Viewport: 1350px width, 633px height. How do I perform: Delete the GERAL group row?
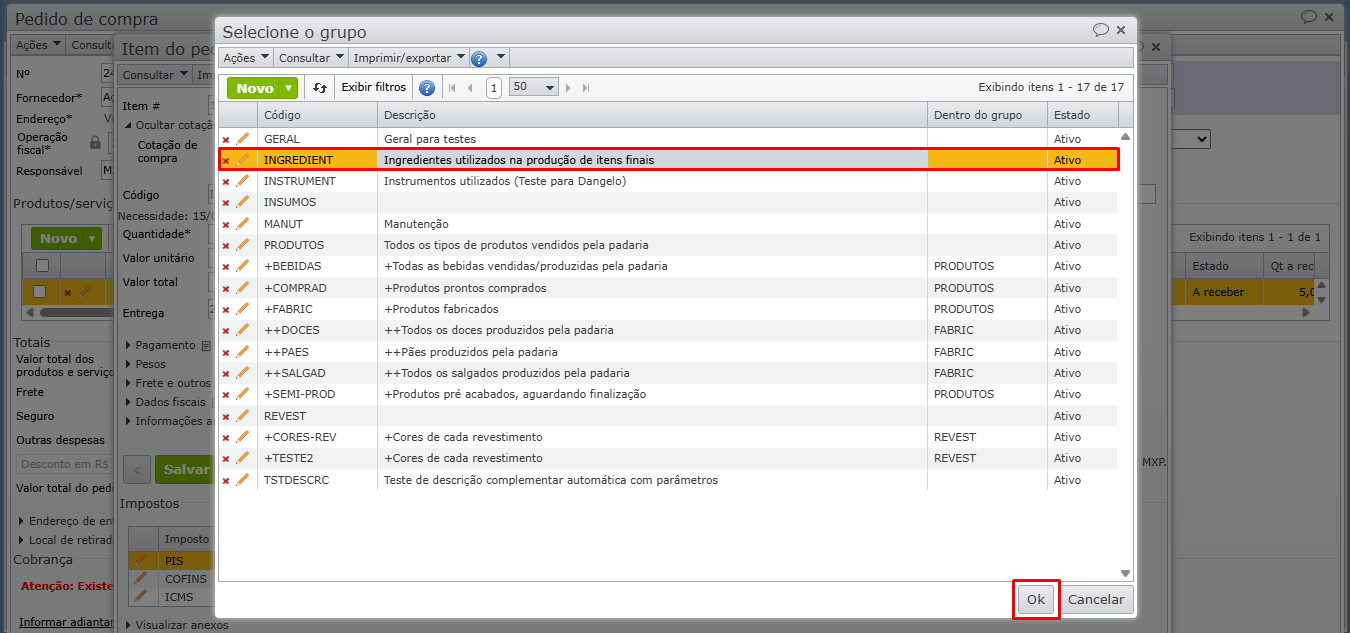click(226, 139)
